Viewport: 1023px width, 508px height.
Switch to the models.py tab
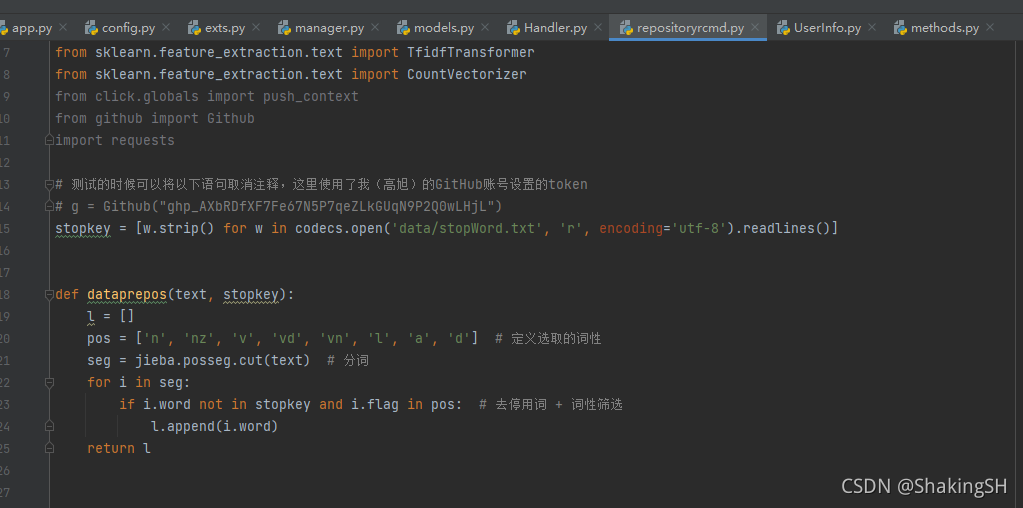pos(444,28)
